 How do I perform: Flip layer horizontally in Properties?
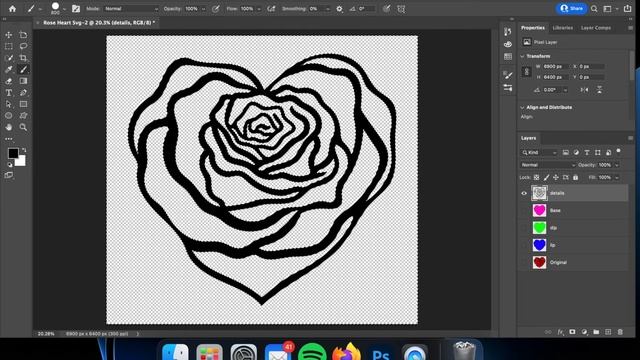pos(584,90)
